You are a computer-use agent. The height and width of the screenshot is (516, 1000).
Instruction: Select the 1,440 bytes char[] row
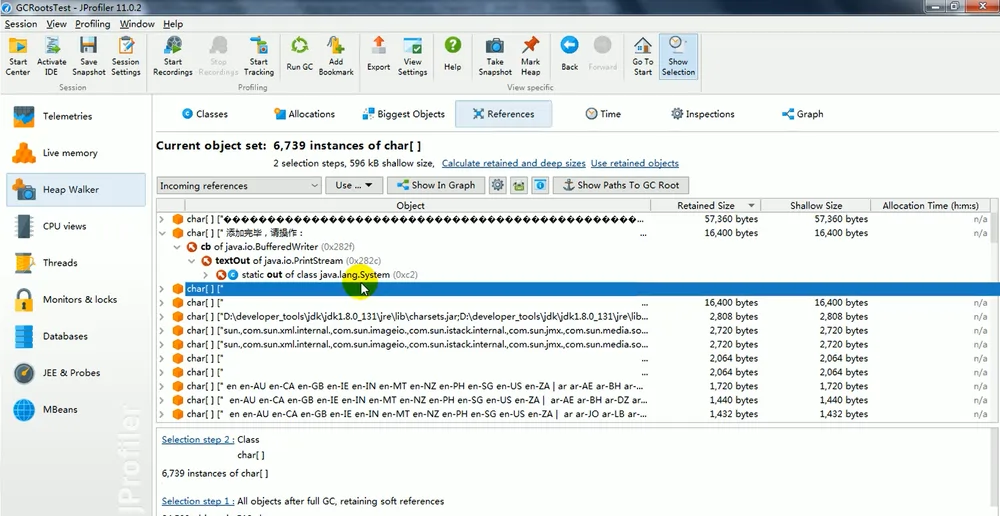[574, 401]
